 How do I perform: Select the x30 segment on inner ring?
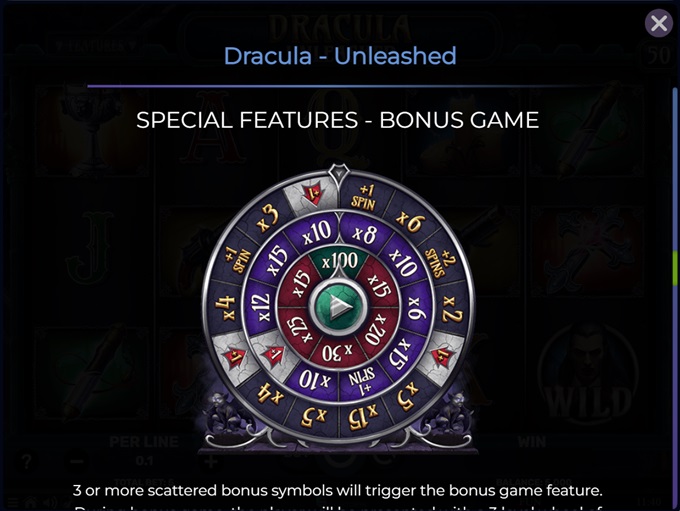click(x=338, y=353)
